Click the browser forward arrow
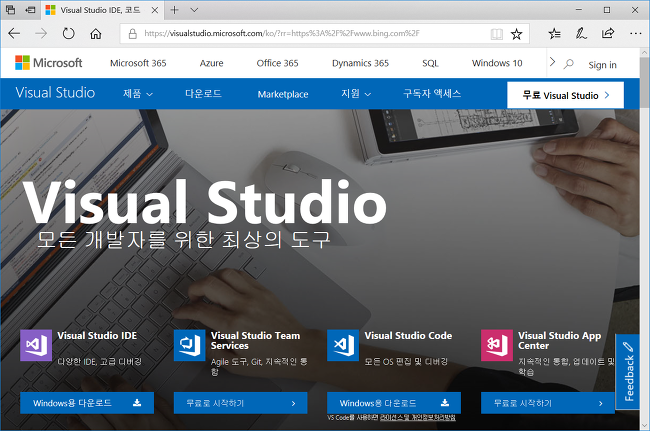 click(x=41, y=34)
